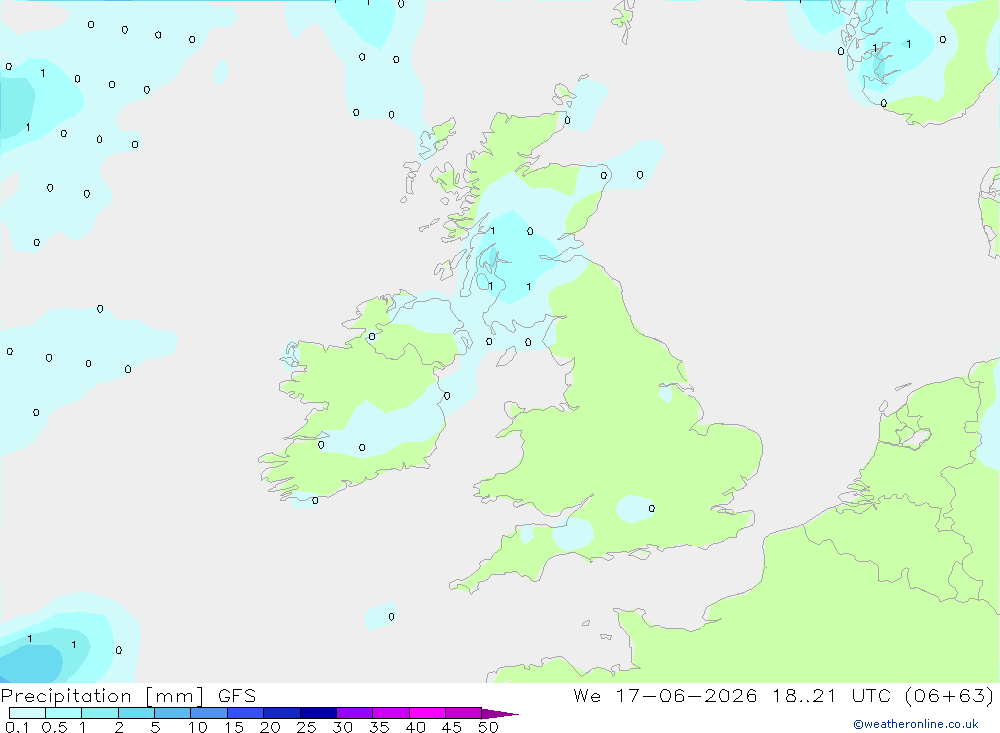Image resolution: width=1000 pixels, height=733 pixels.
Task: Click the 'We 17-06-2026 18..21 UTC (06+63)' date label
Action: pyautogui.click(x=783, y=696)
